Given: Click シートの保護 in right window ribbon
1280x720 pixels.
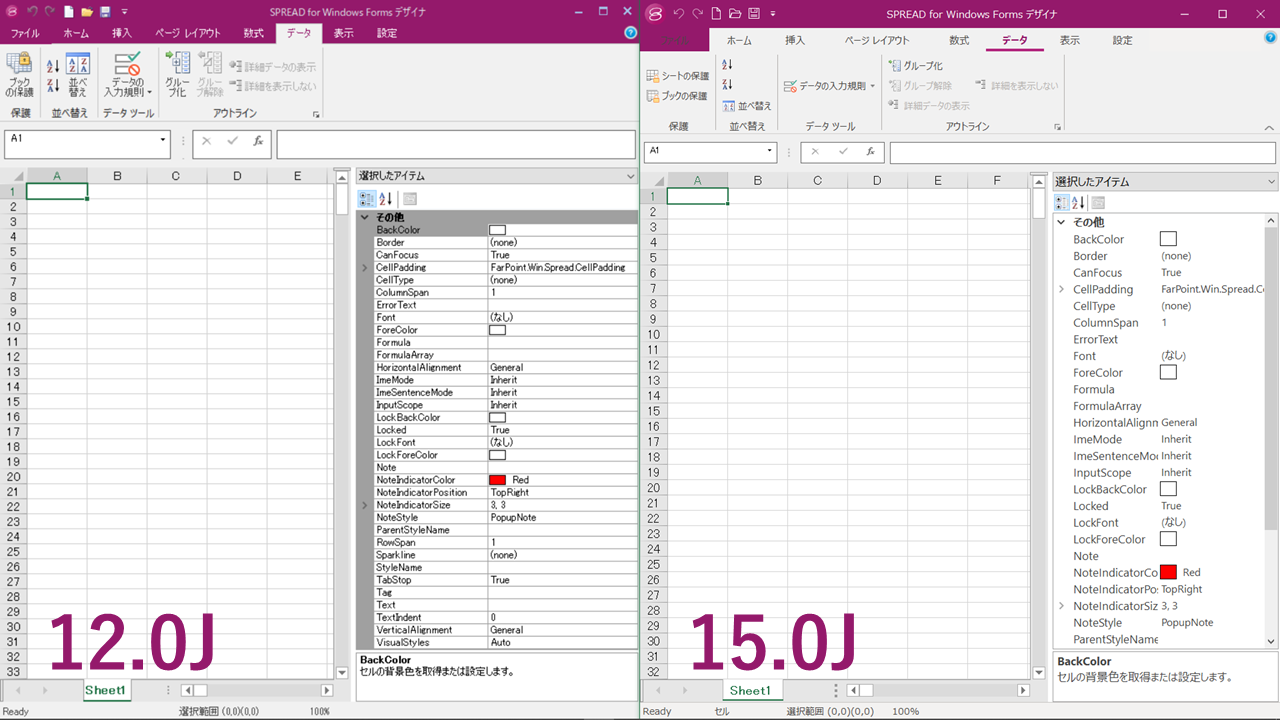Looking at the screenshot, I should (677, 76).
